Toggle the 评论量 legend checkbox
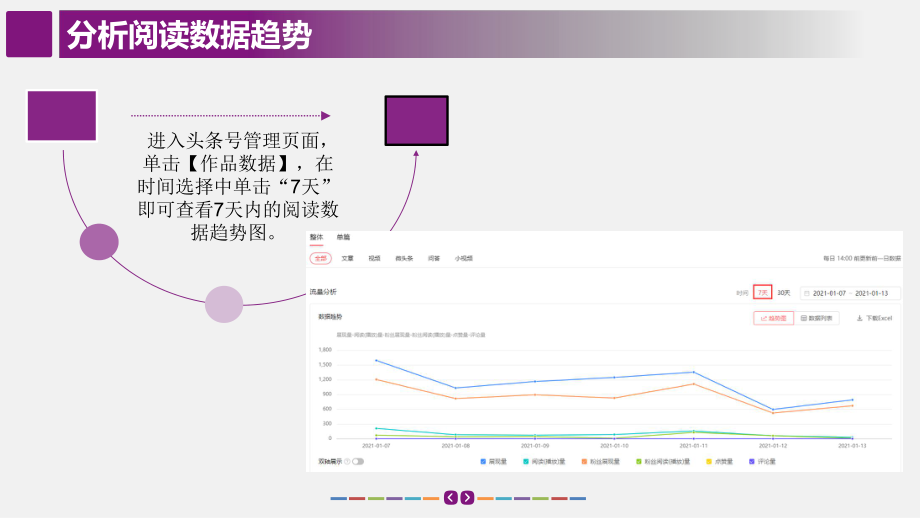This screenshot has width=920, height=518. click(x=752, y=462)
